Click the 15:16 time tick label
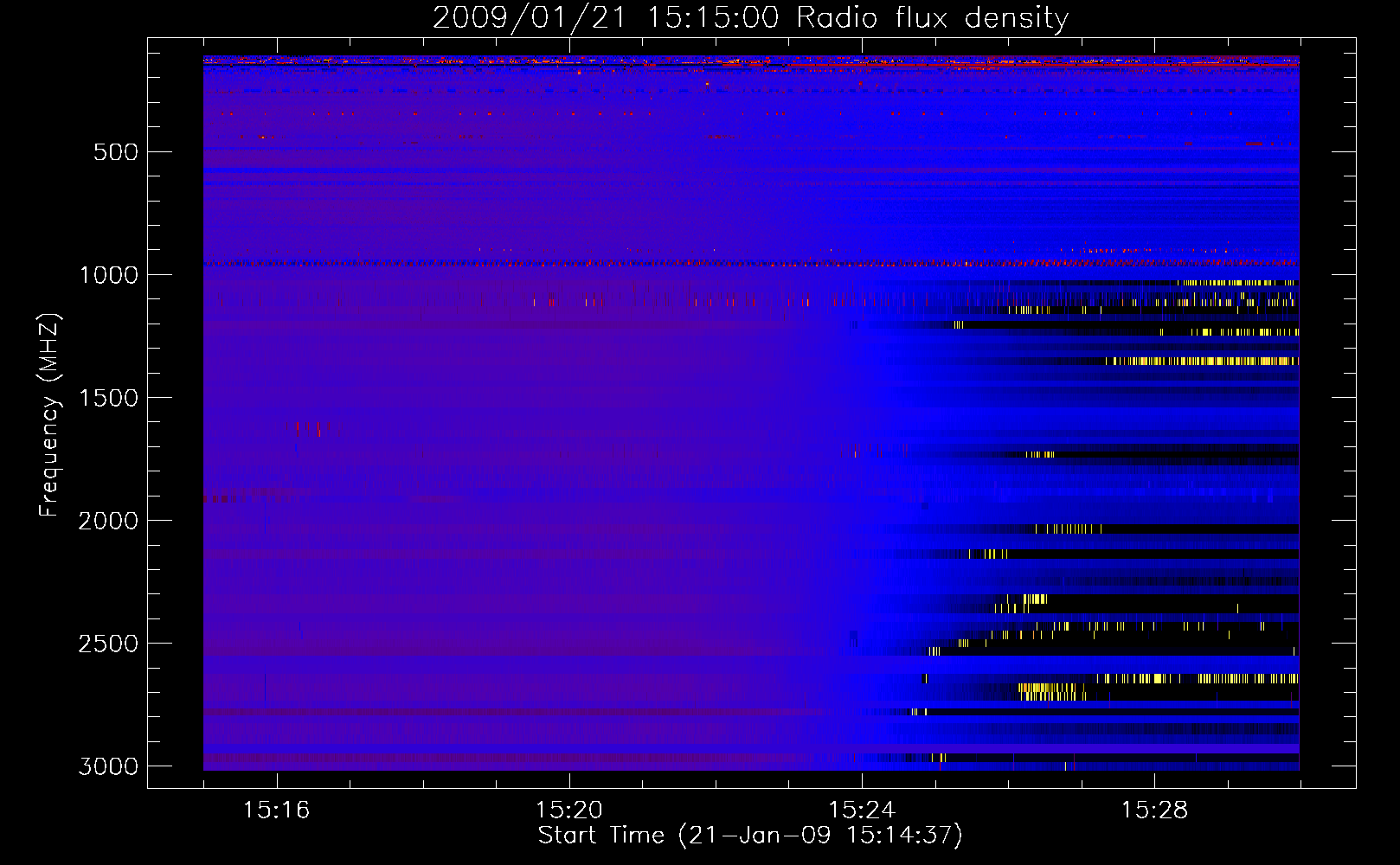The height and width of the screenshot is (865, 1400). point(276,811)
